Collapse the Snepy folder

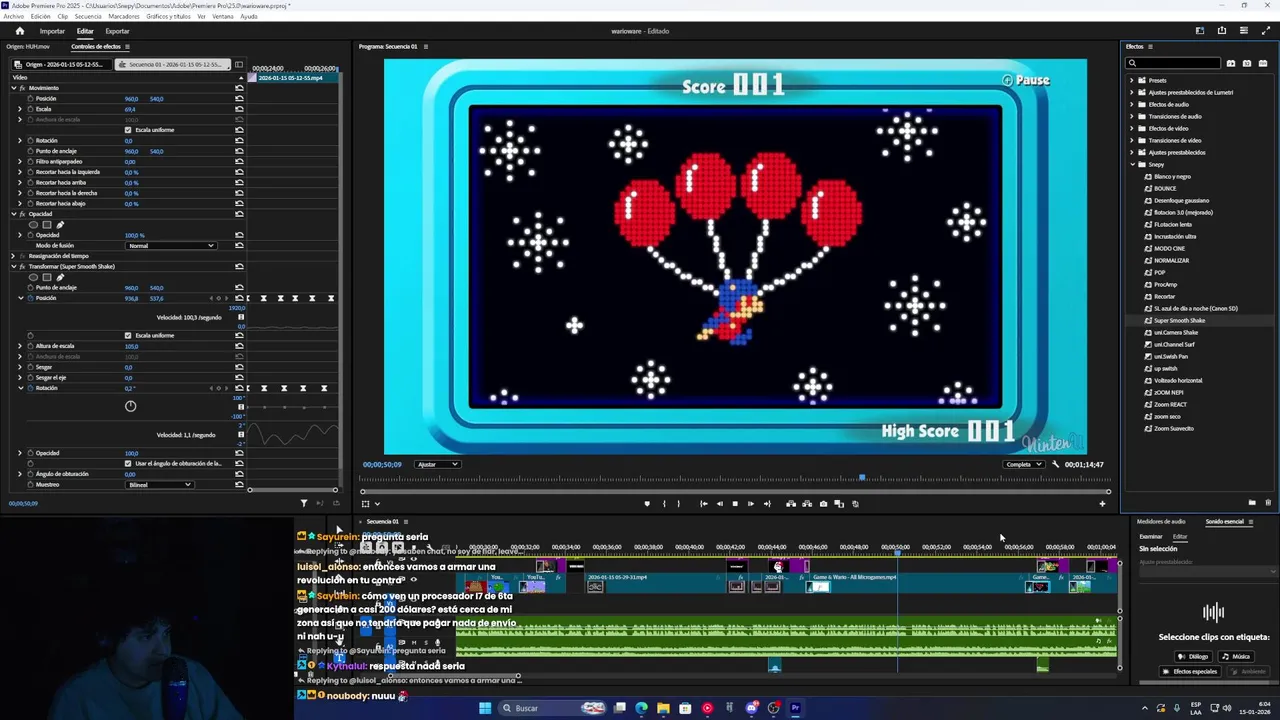[x=1132, y=164]
